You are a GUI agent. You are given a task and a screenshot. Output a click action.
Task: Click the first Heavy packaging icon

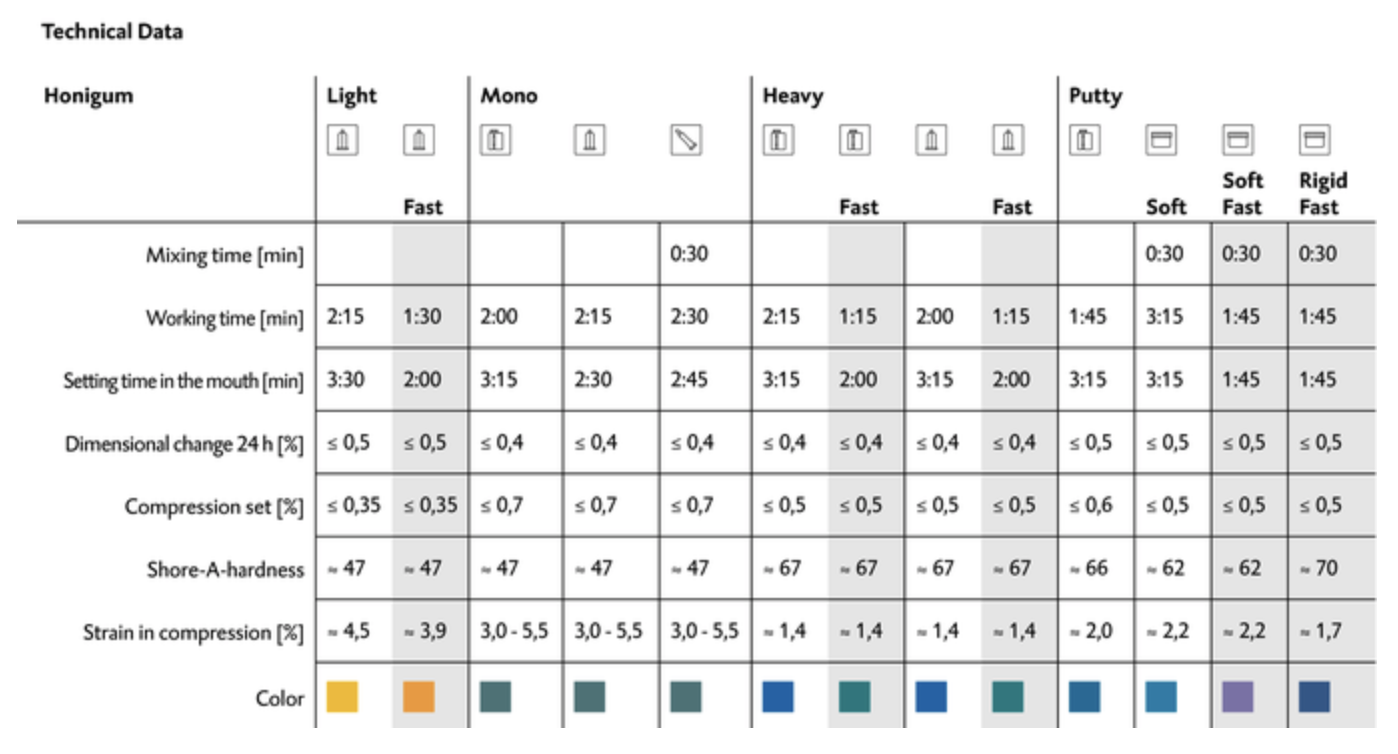[779, 141]
